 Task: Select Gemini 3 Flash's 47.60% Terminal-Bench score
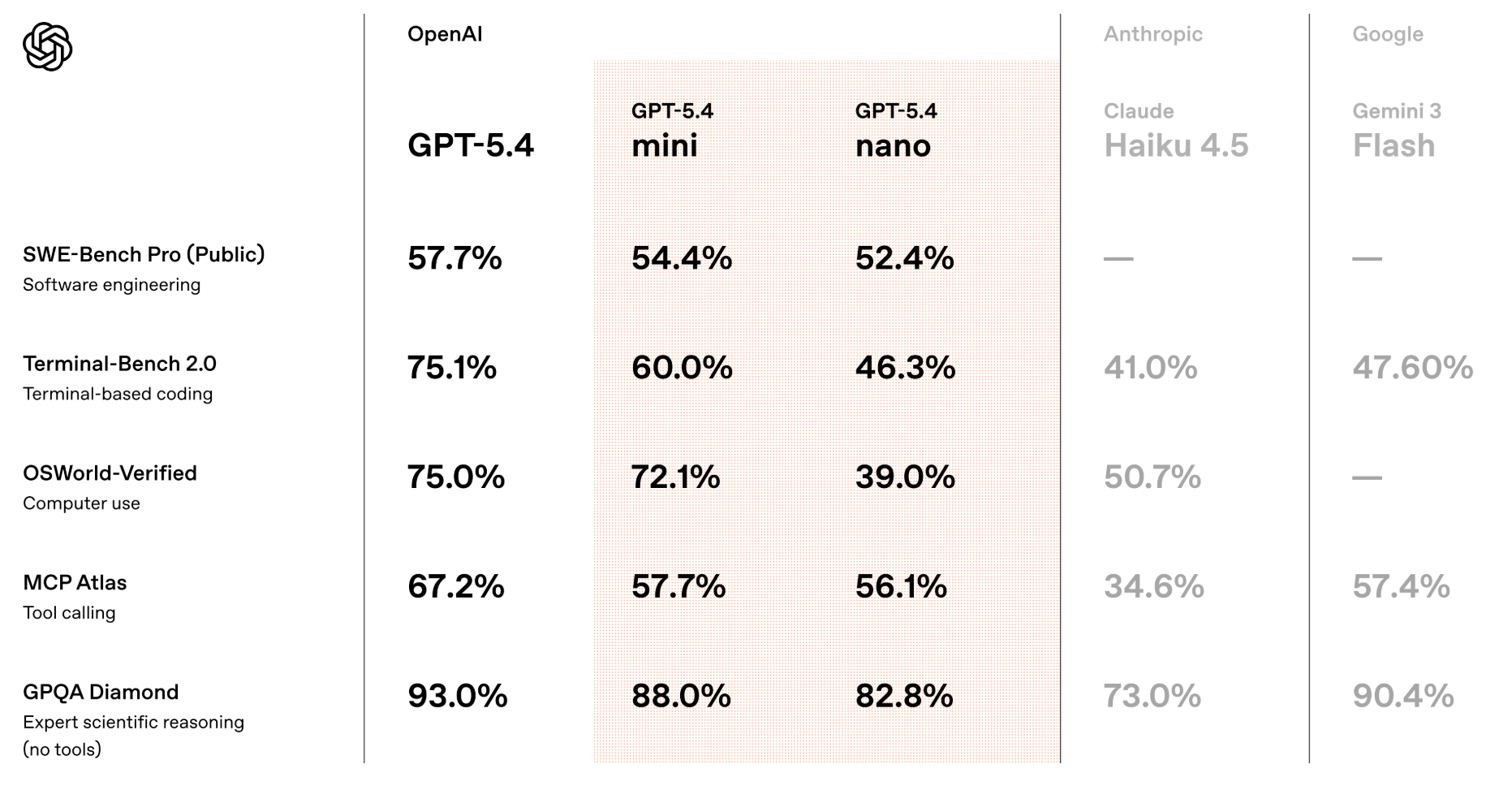1412,368
